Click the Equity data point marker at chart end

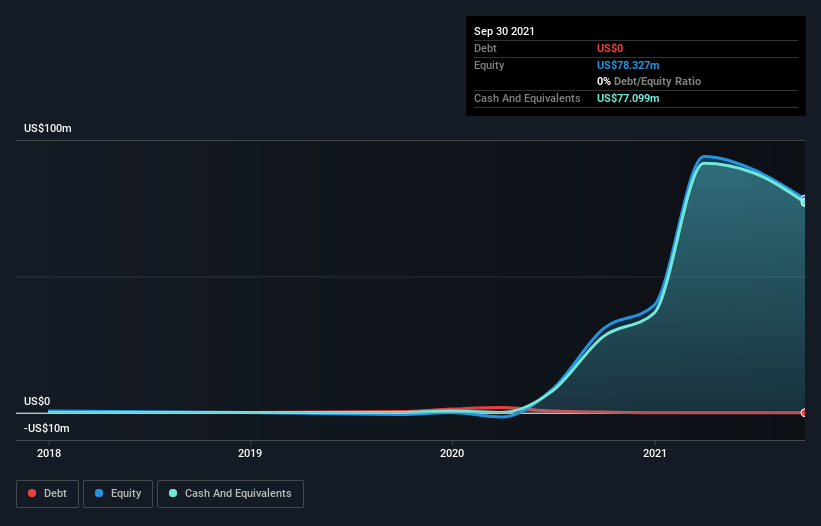(x=804, y=199)
